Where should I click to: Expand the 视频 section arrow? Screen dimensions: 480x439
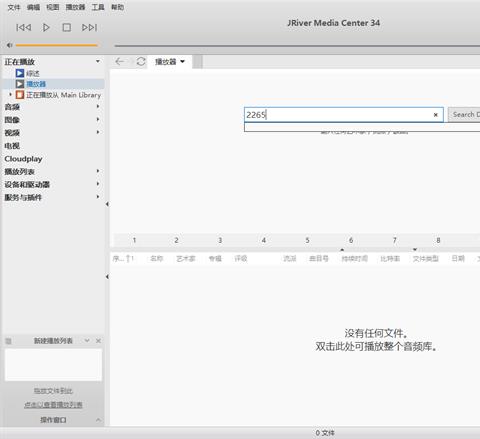[x=98, y=132]
